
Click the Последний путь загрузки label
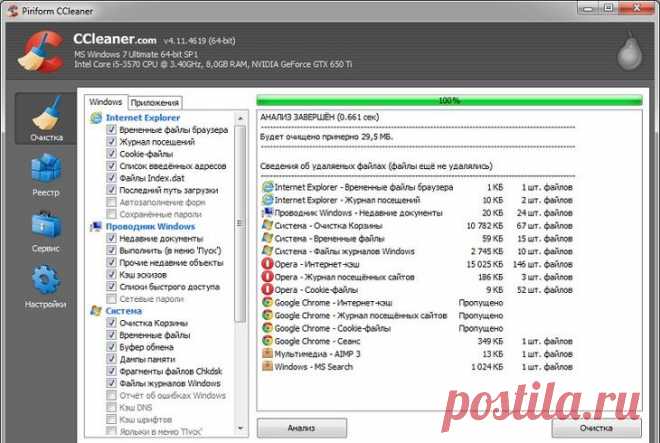point(168,190)
